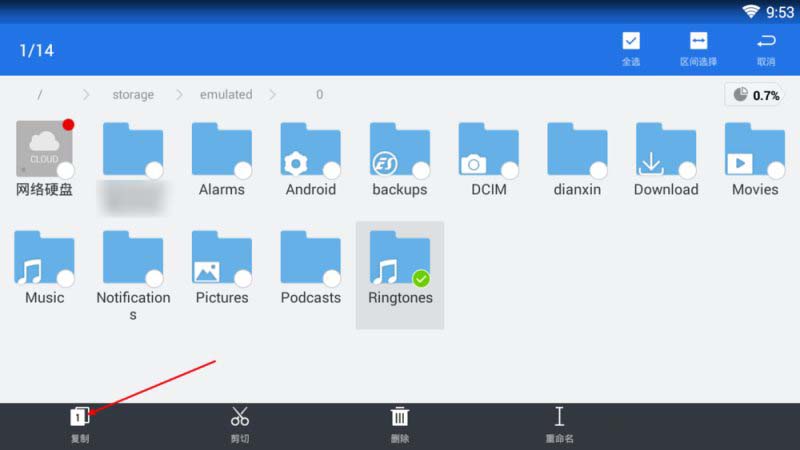Screen dimensions: 800x450
Task: Check the dianxin folder selection circle
Action: 598,170
